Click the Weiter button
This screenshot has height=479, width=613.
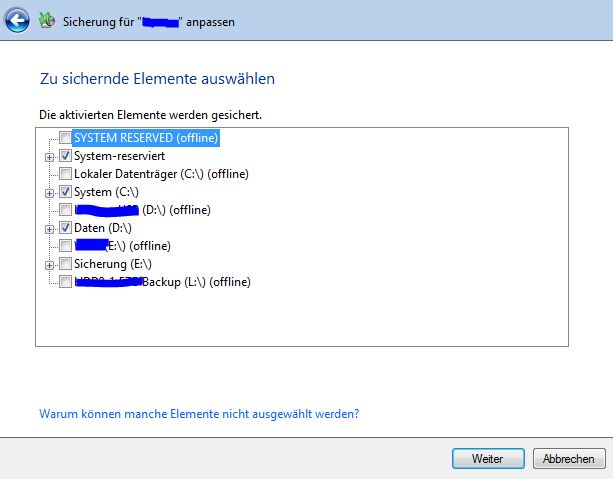pos(488,459)
